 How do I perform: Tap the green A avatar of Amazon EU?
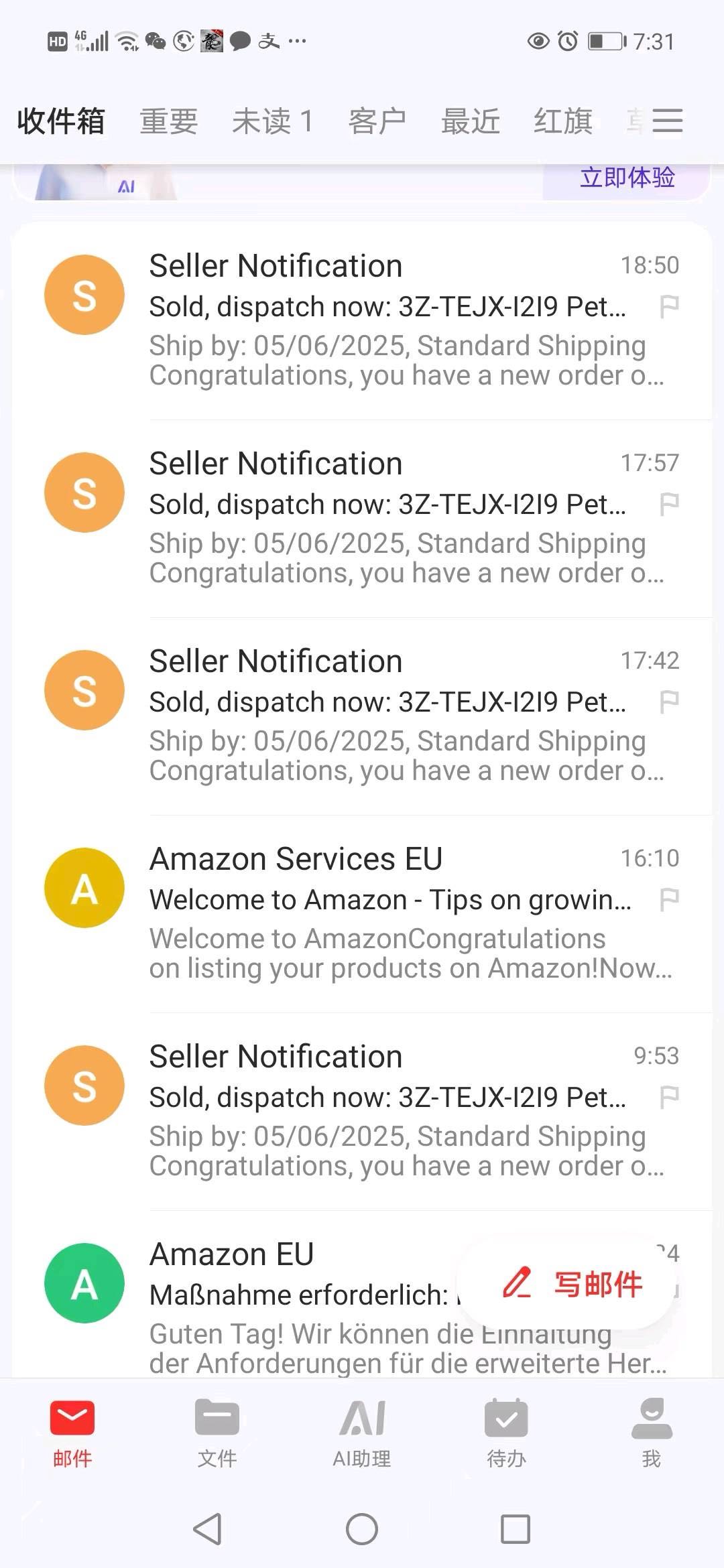coord(84,1283)
